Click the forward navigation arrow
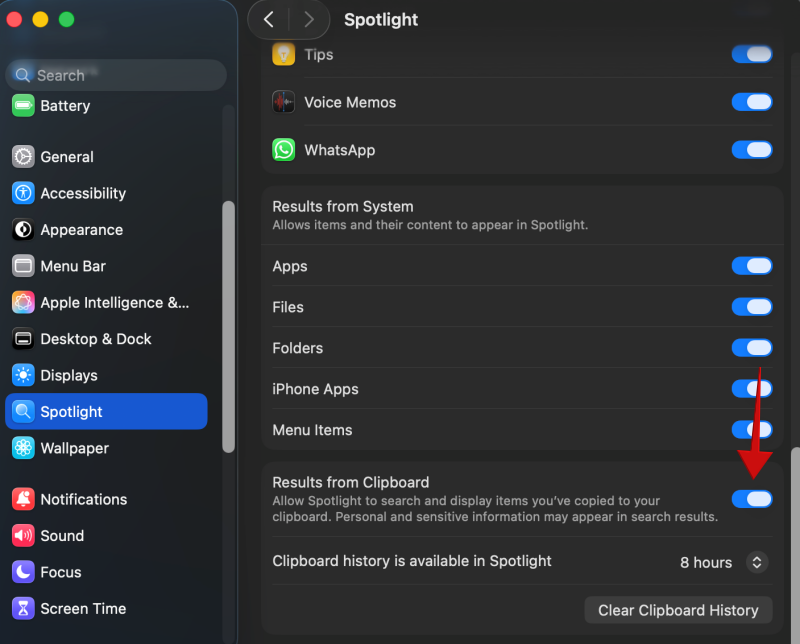Screen dimensions: 800x644 click(308, 19)
